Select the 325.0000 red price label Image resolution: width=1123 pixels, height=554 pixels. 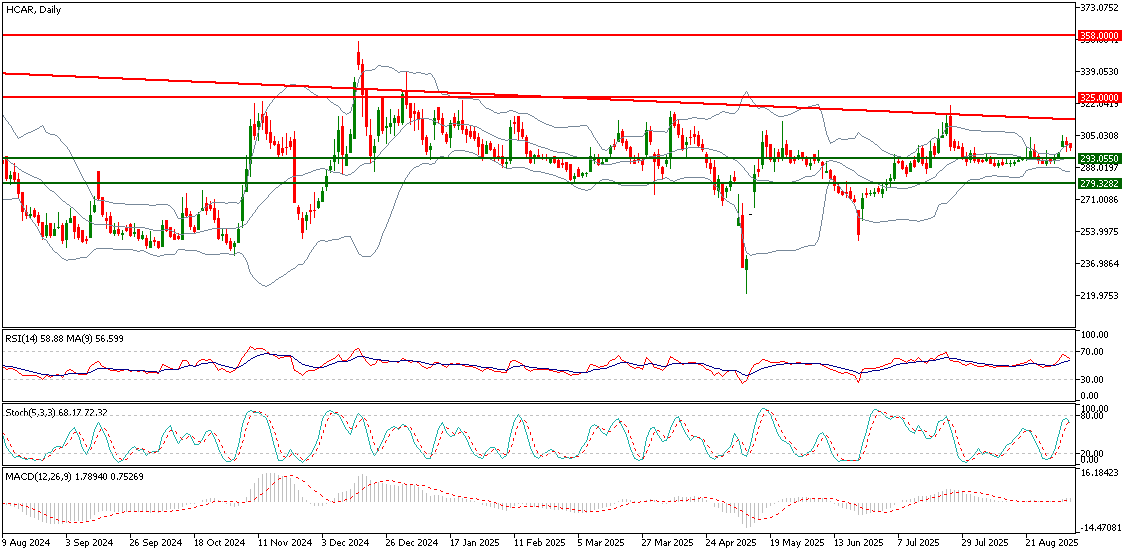[1100, 98]
